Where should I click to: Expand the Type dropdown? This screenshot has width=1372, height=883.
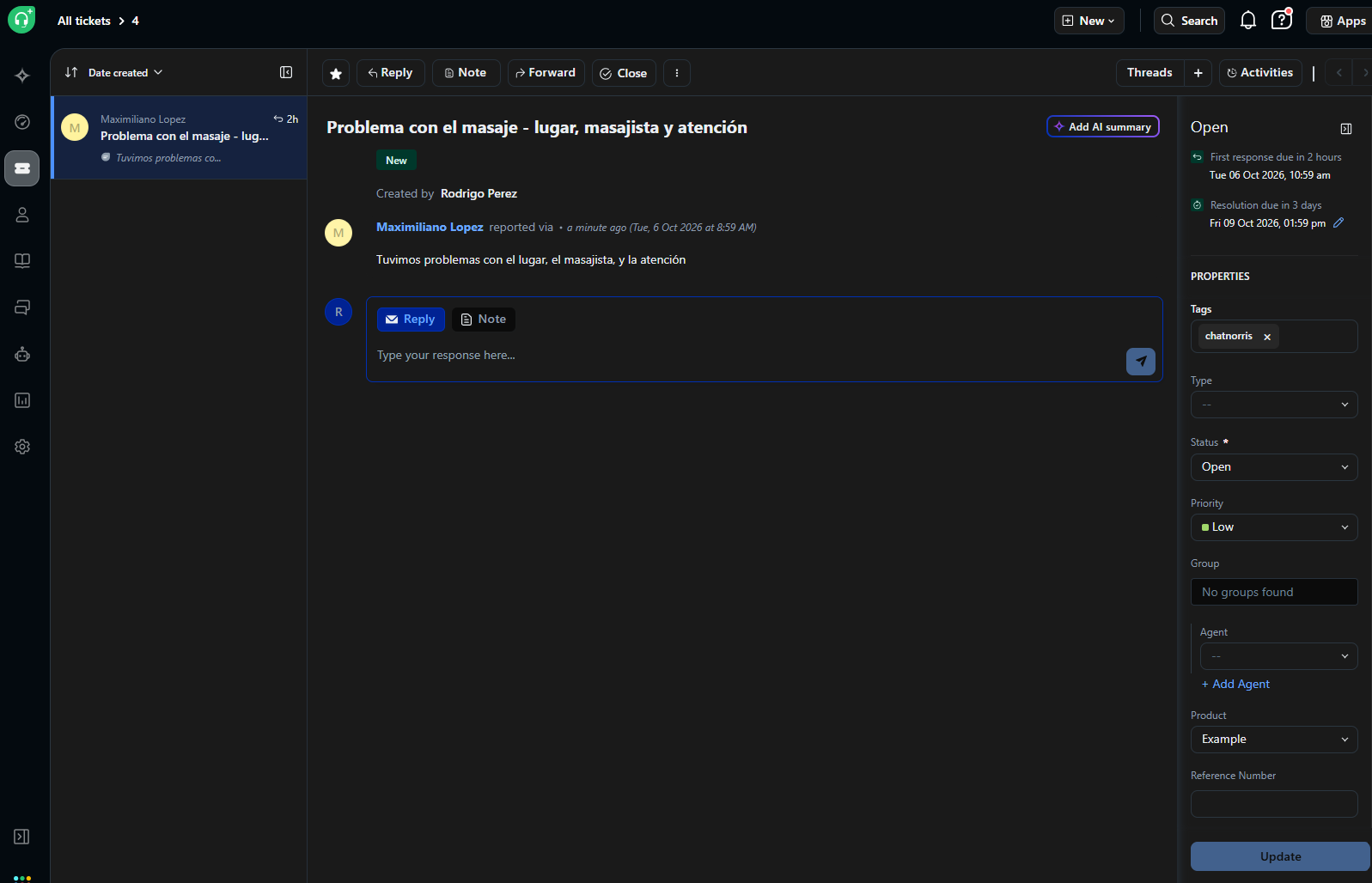pyautogui.click(x=1274, y=405)
